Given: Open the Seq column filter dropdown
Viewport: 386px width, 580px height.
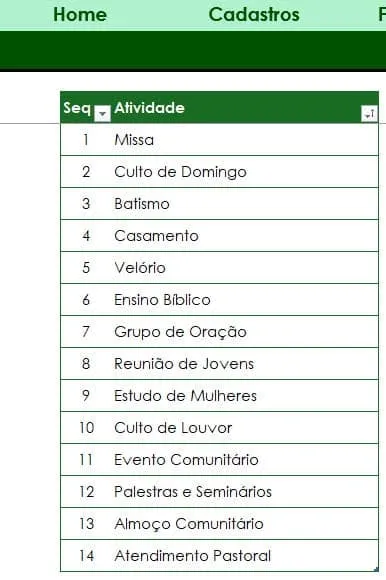Looking at the screenshot, I should pos(102,114).
